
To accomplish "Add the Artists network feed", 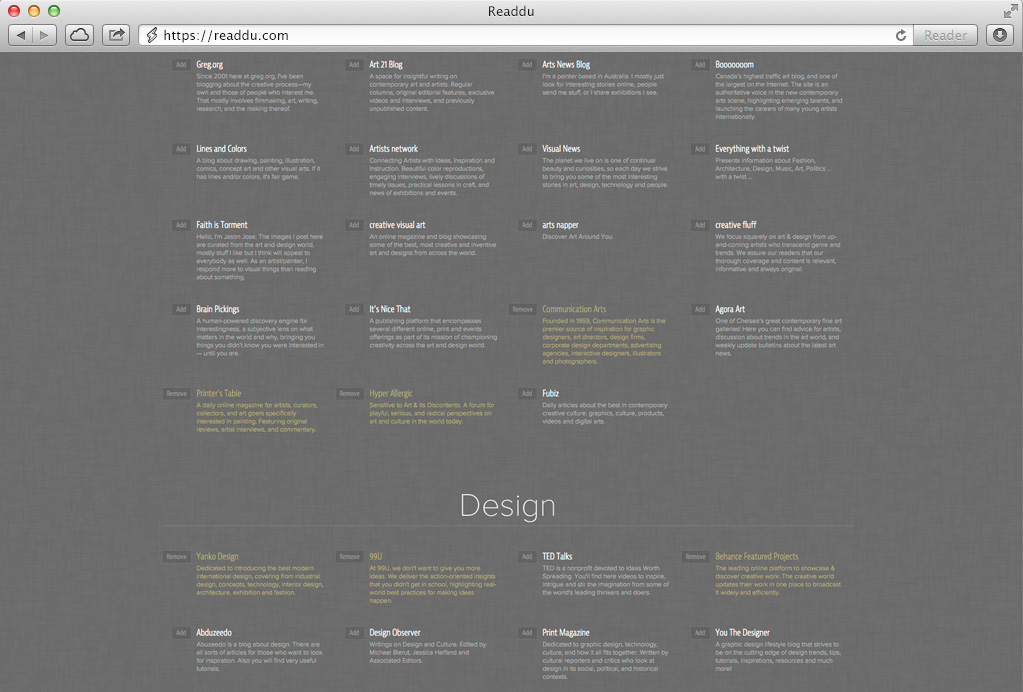I will [354, 149].
